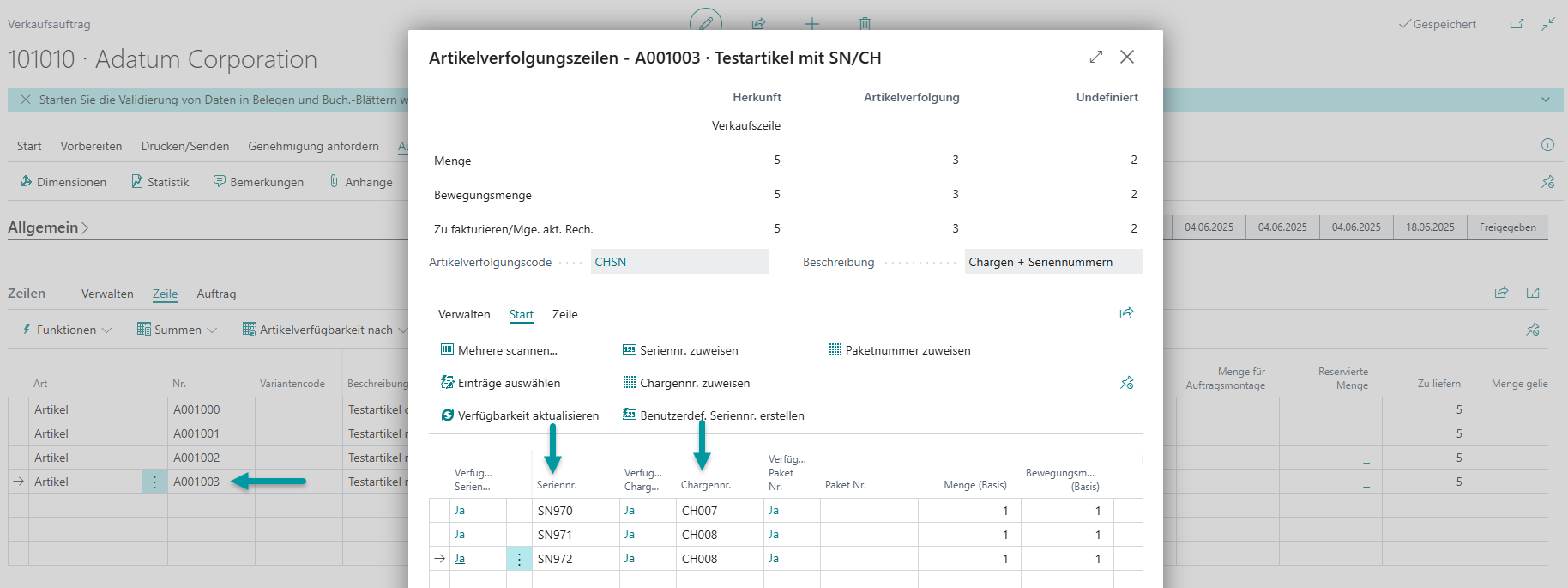This screenshot has height=588, width=1568.
Task: Select Zeile tab in Zeilen section
Action: pyautogui.click(x=165, y=294)
